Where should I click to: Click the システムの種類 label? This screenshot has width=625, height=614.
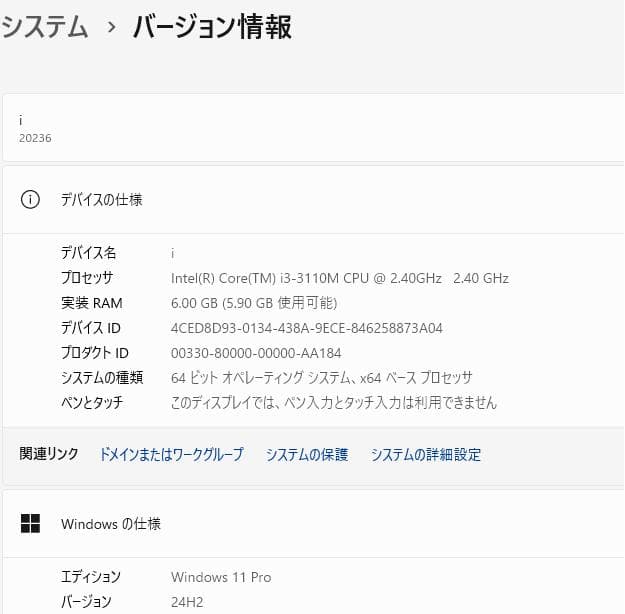tap(102, 378)
